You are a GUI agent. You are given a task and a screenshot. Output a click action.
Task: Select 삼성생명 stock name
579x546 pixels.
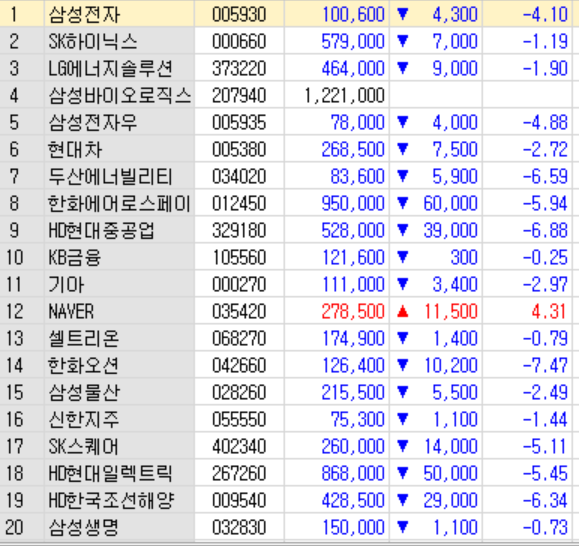84,527
